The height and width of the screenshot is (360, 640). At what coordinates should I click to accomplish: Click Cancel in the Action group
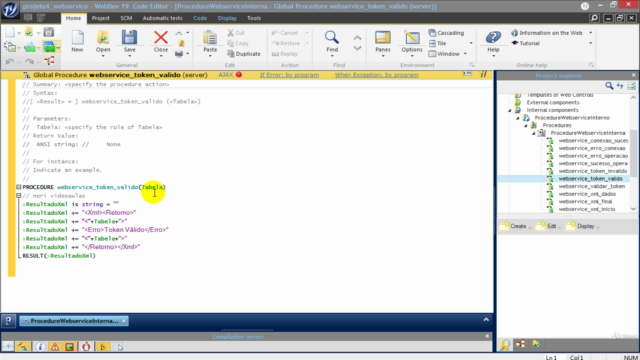(284, 33)
